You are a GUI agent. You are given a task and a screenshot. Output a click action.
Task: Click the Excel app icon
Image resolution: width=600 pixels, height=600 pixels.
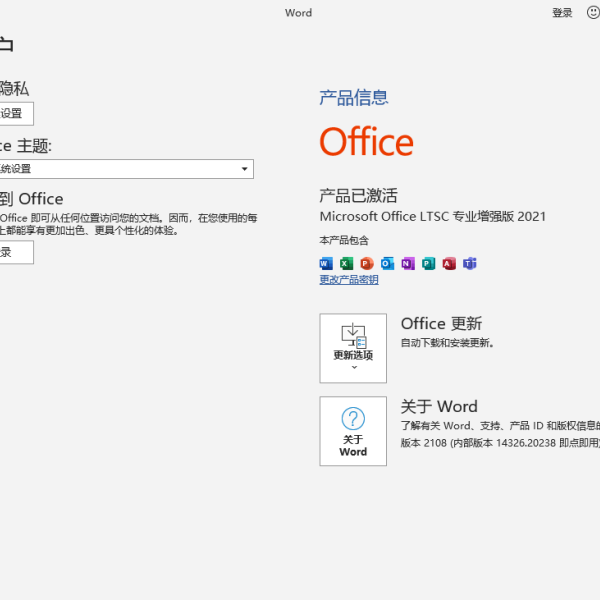pyautogui.click(x=346, y=264)
